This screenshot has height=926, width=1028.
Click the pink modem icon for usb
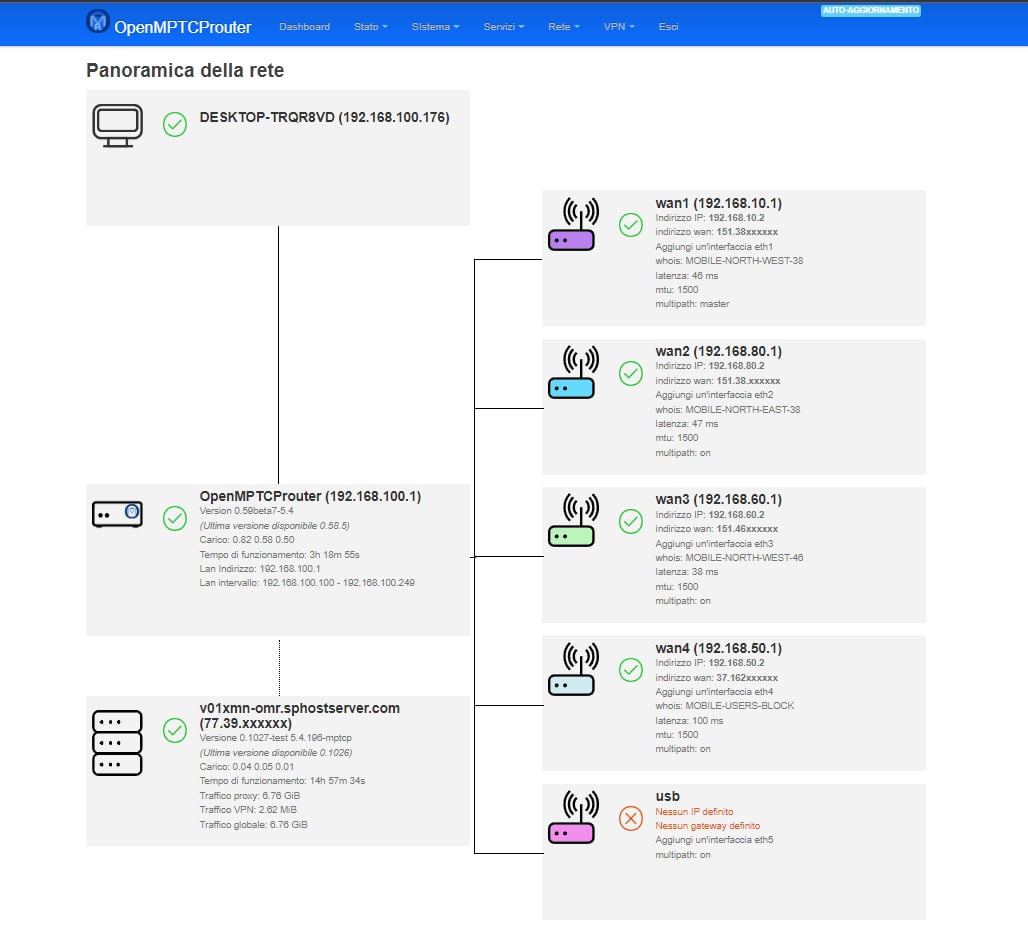click(572, 817)
